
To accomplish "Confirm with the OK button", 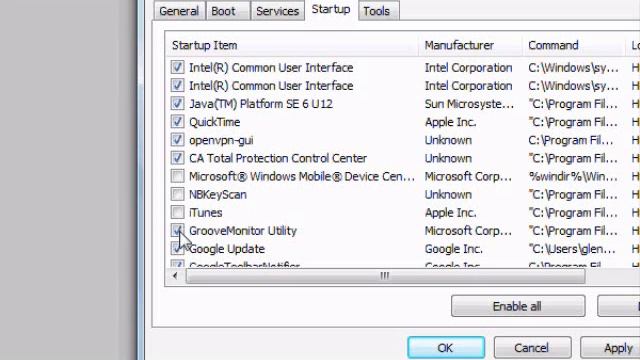I will point(446,348).
